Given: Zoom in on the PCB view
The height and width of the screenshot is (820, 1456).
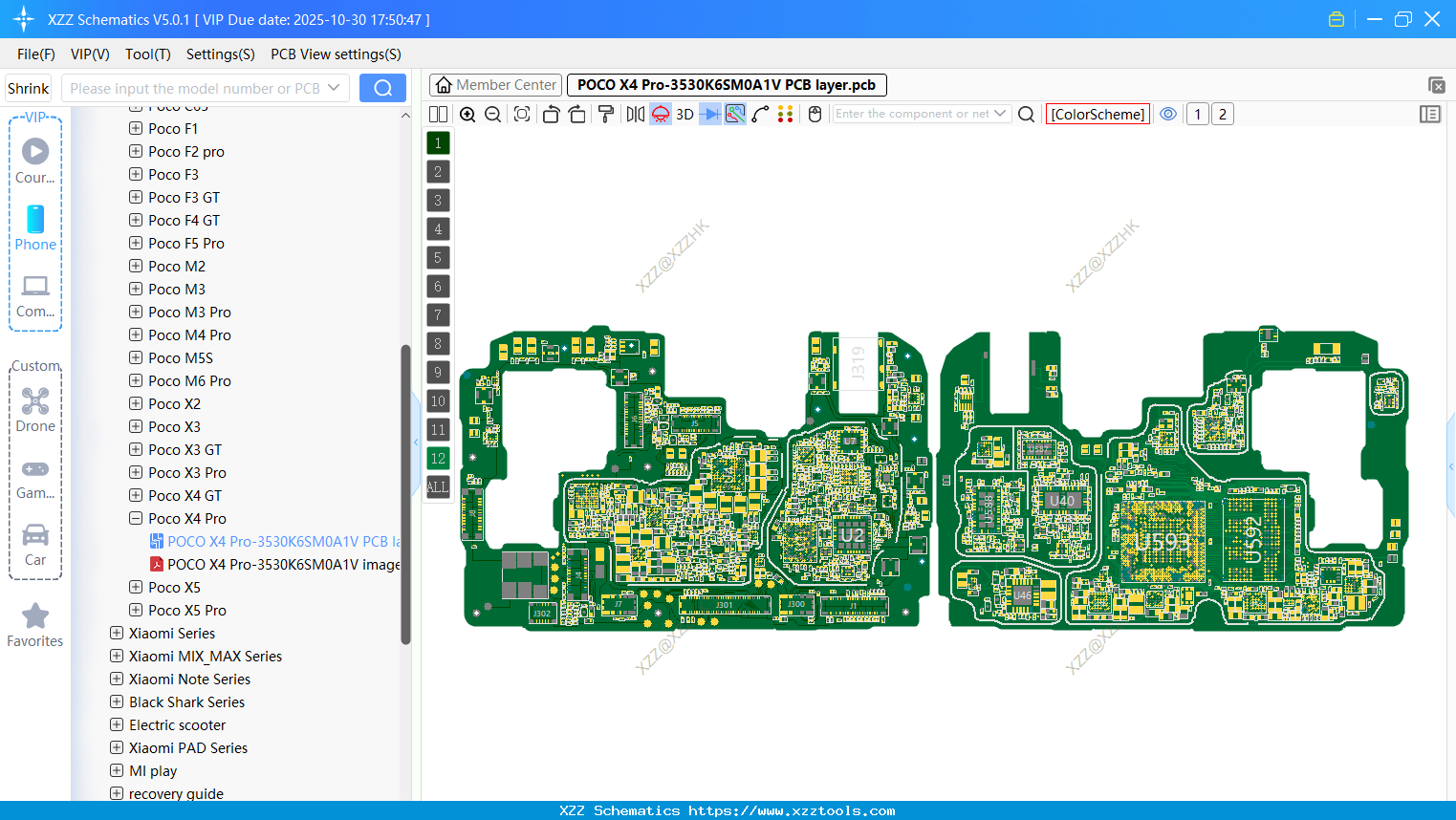Looking at the screenshot, I should 467,114.
